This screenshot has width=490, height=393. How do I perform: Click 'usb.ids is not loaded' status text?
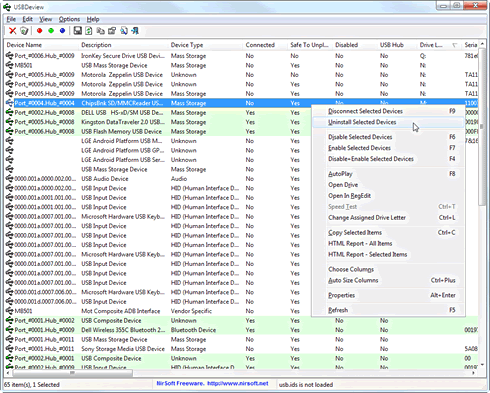306,385
